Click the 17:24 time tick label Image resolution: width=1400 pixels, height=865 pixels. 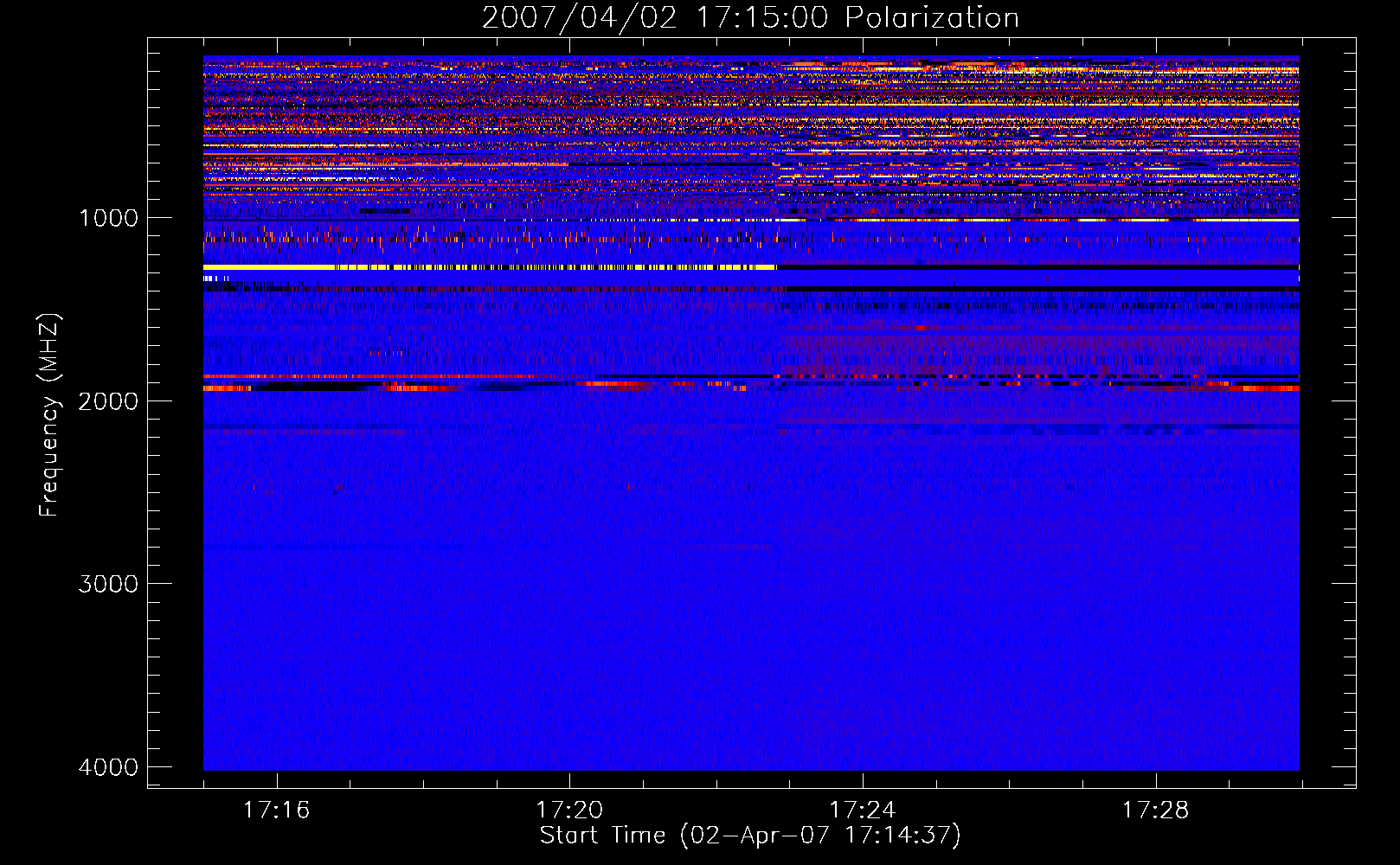863,810
